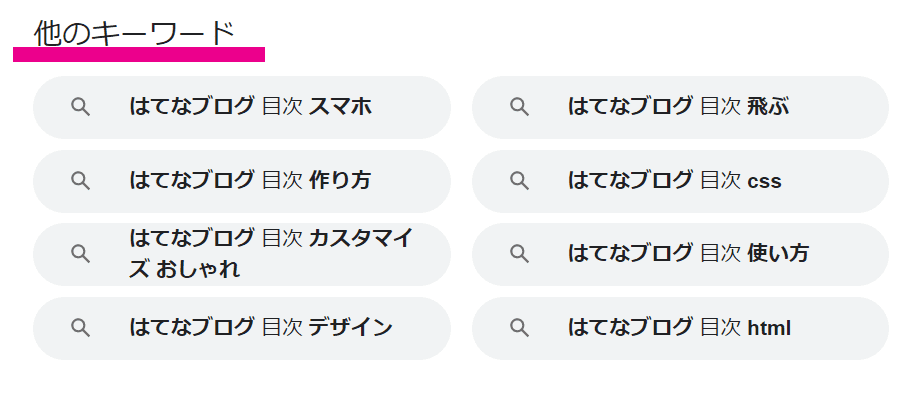This screenshot has width=915, height=397.
Task: Click the magnifier icon beside 目次 html
Action: [x=519, y=328]
